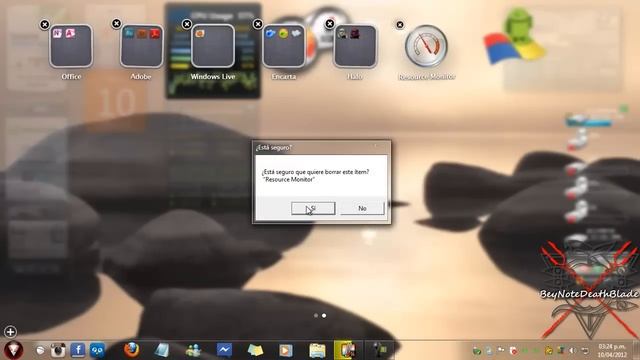Select the second launcher page dot
640x360 pixels.
pyautogui.click(x=324, y=316)
